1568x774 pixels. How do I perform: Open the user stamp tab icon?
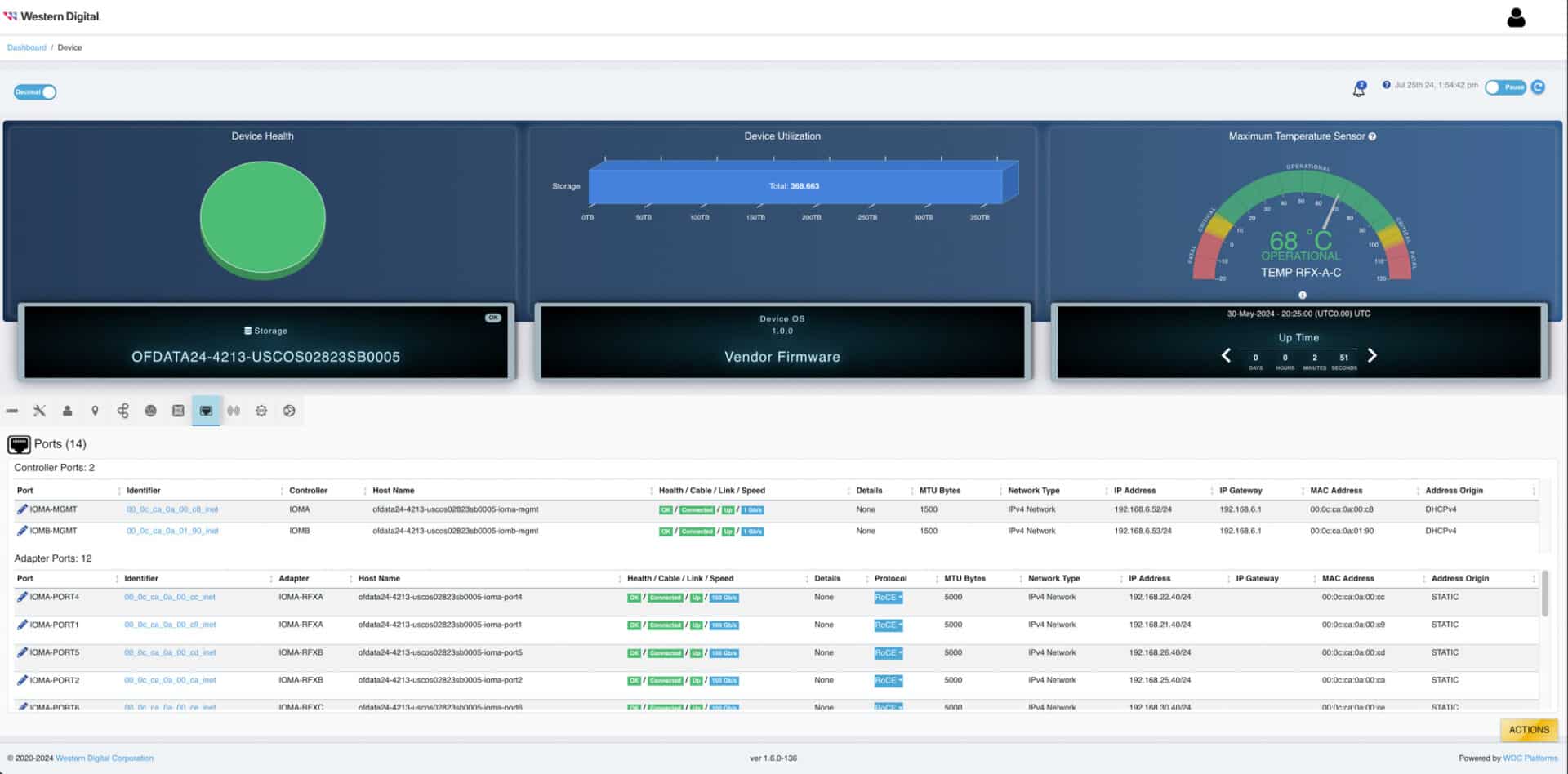(67, 411)
